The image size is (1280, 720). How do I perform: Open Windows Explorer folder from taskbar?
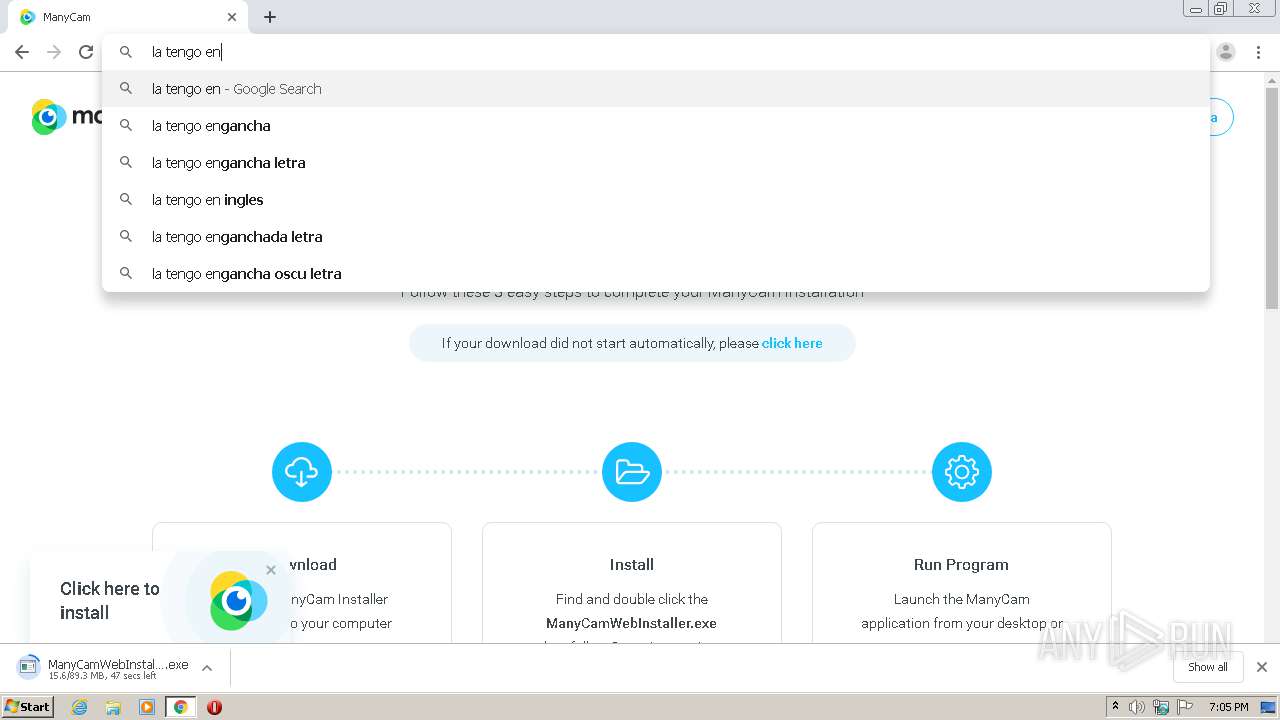113,707
